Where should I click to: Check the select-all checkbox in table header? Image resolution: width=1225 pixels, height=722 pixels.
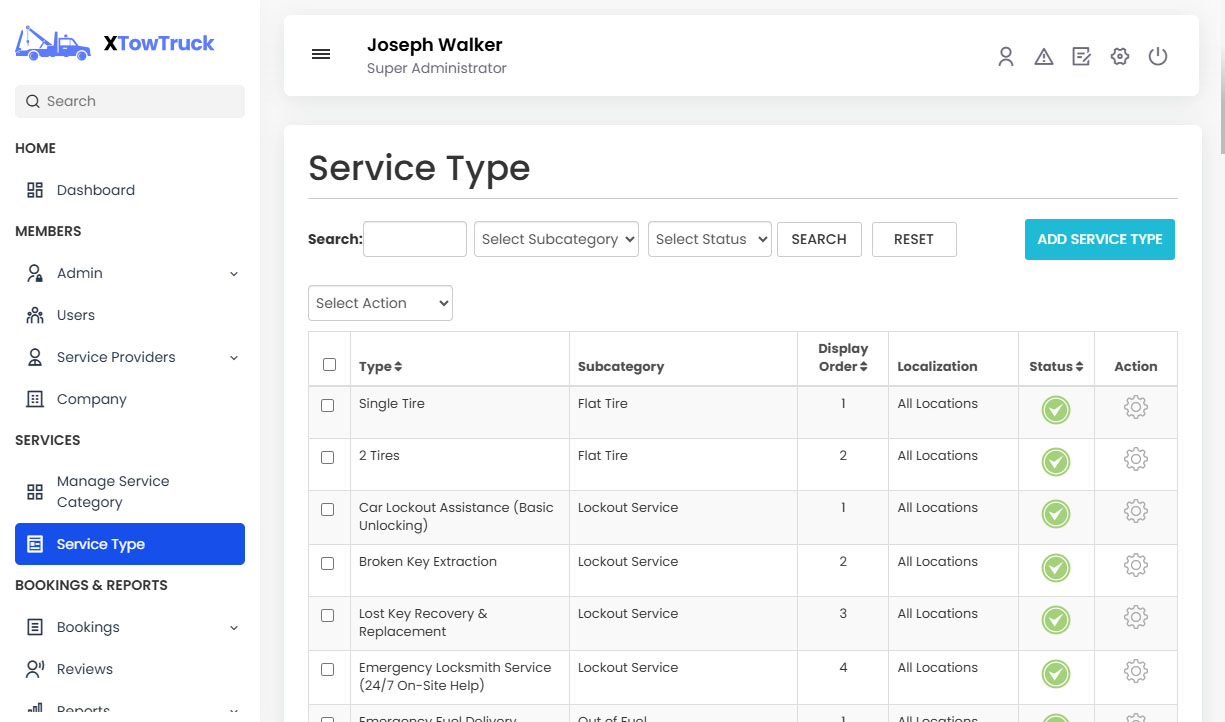(329, 364)
